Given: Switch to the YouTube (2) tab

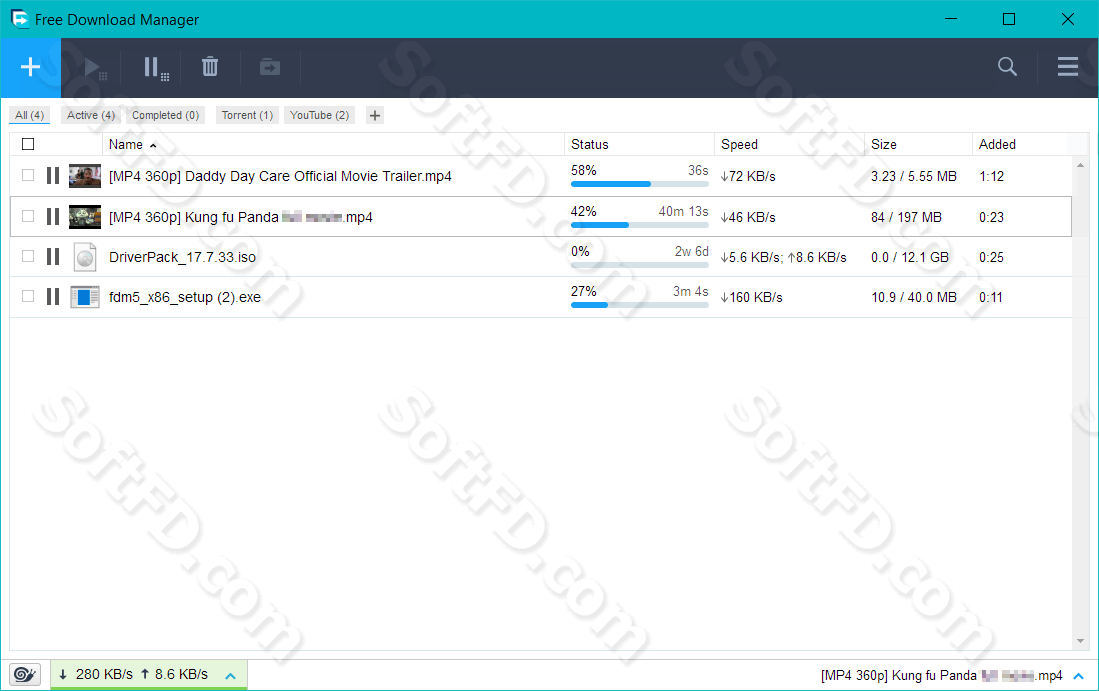Looking at the screenshot, I should [x=320, y=115].
